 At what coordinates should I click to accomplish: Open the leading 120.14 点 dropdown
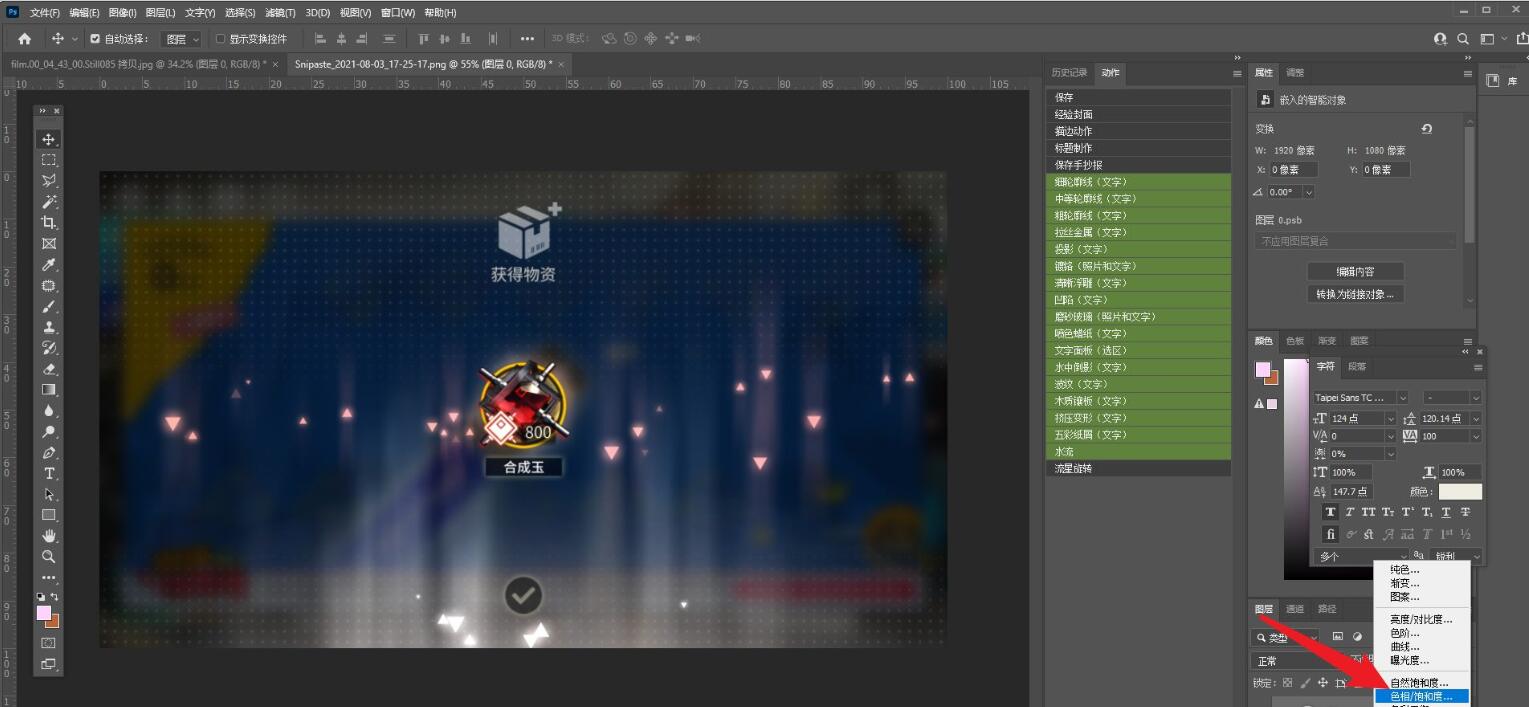click(x=1476, y=418)
